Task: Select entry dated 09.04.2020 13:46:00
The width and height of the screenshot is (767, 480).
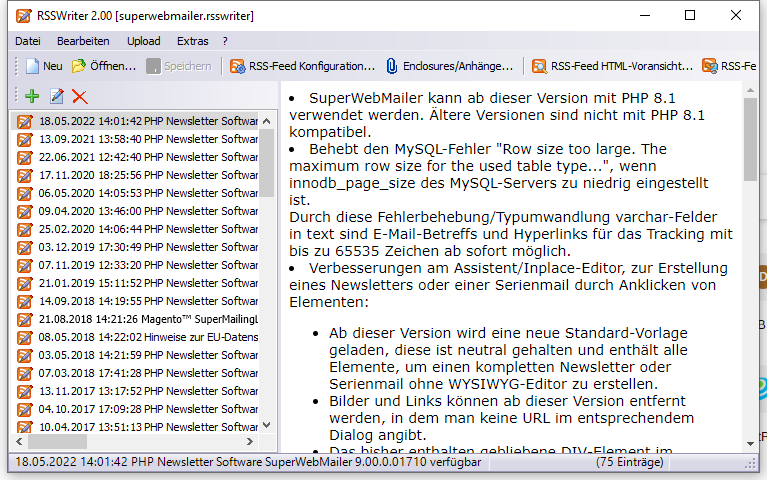Action: [x=136, y=211]
